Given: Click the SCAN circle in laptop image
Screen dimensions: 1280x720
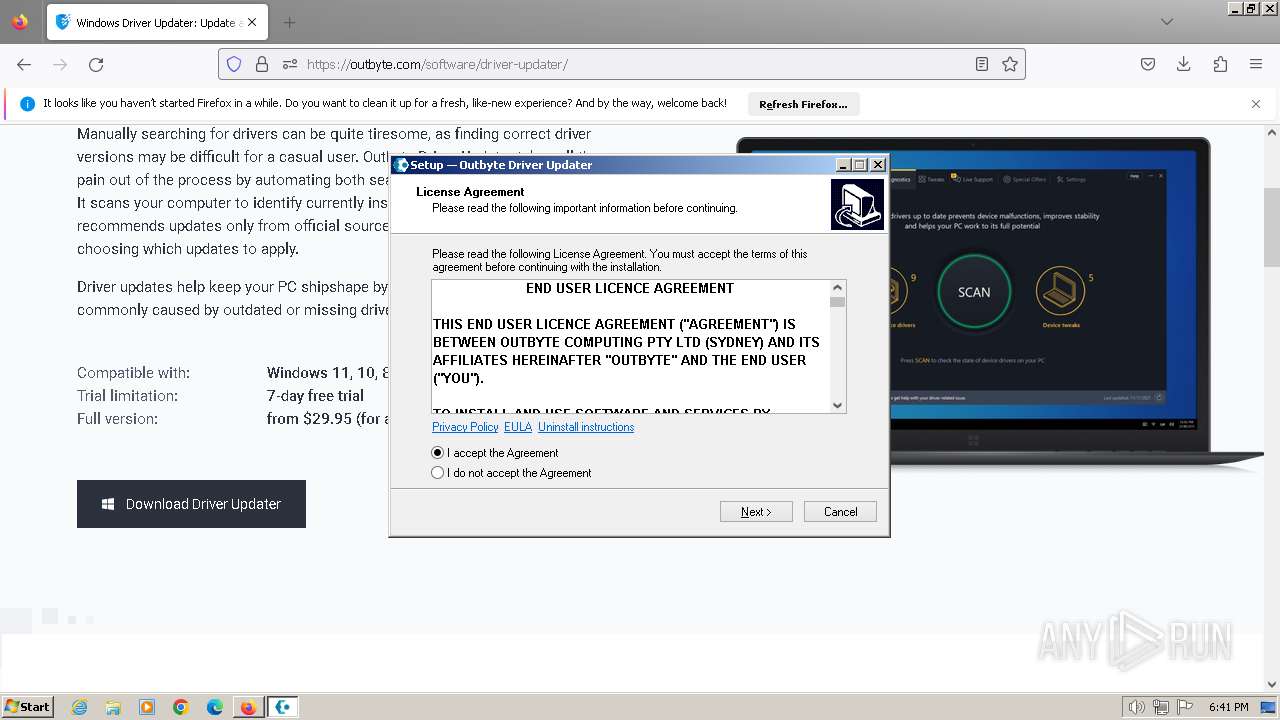Looking at the screenshot, I should pos(974,292).
